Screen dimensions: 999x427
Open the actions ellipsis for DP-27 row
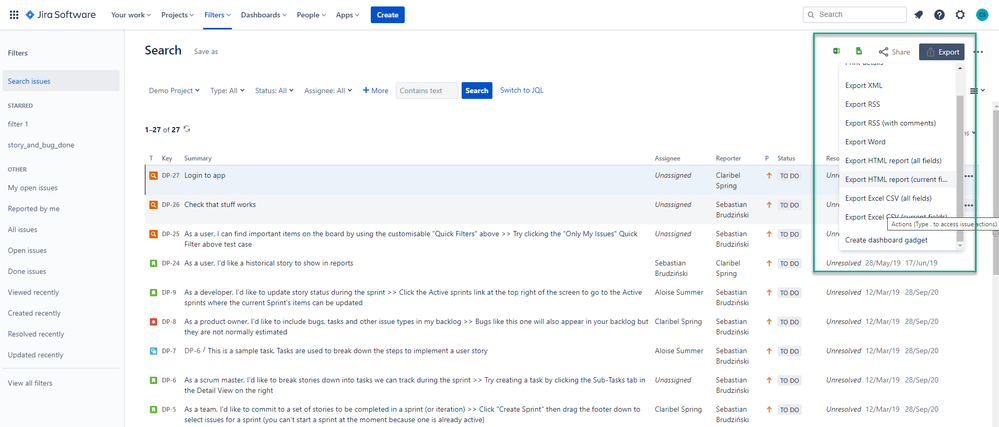coord(969,176)
